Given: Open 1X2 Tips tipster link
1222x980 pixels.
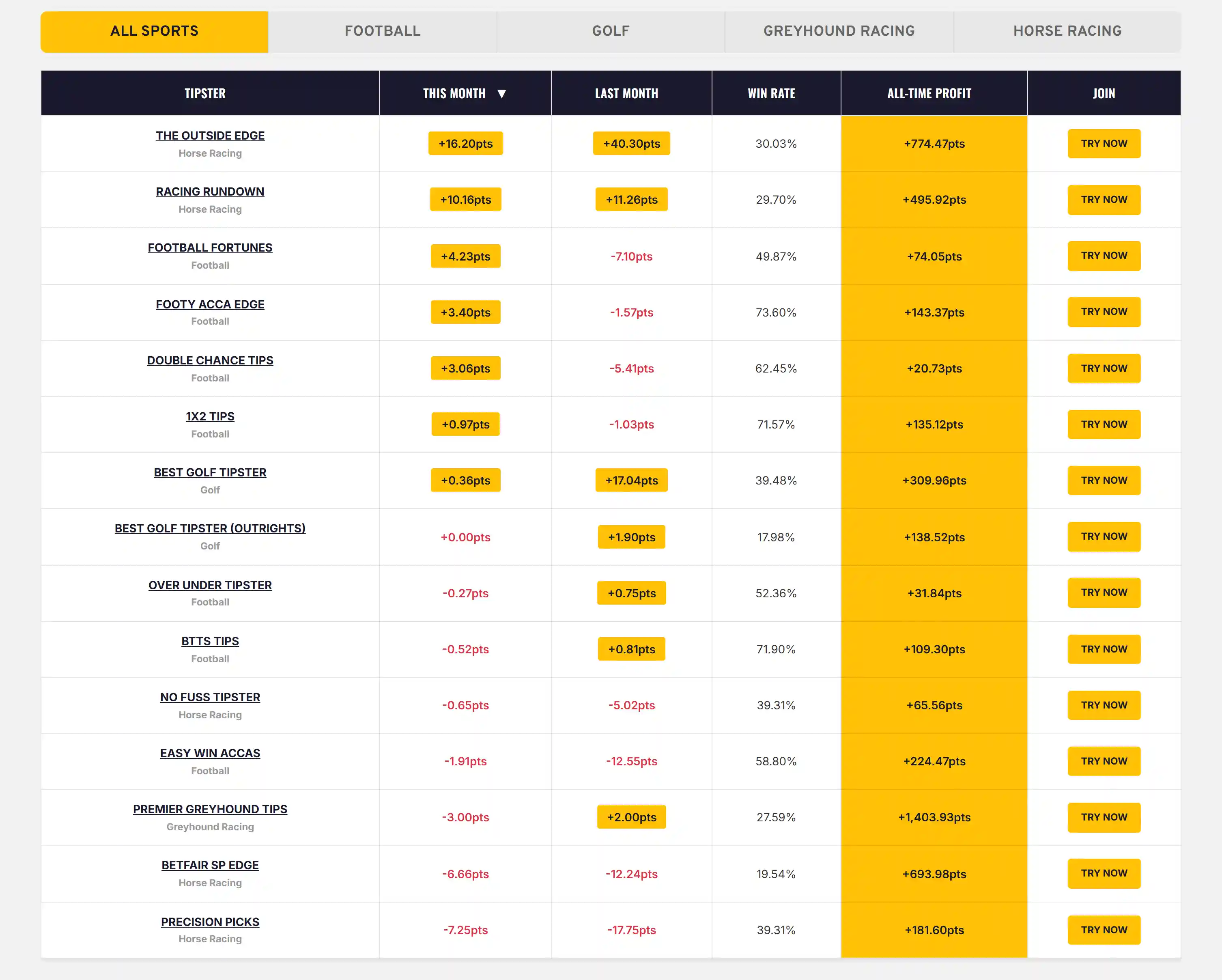Looking at the screenshot, I should pos(210,417).
